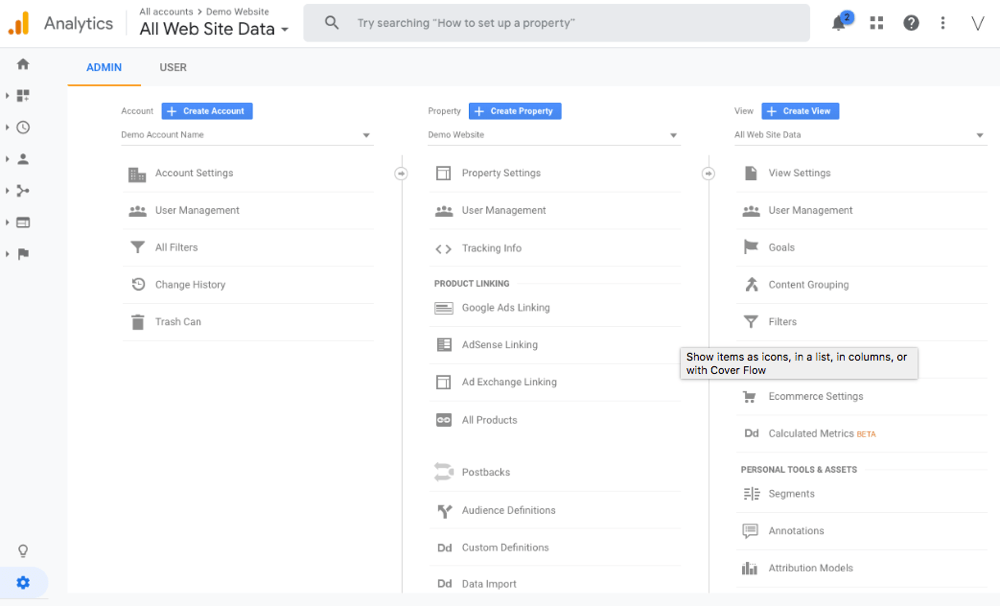
Task: Open notifications bell with badge
Action: 841,22
